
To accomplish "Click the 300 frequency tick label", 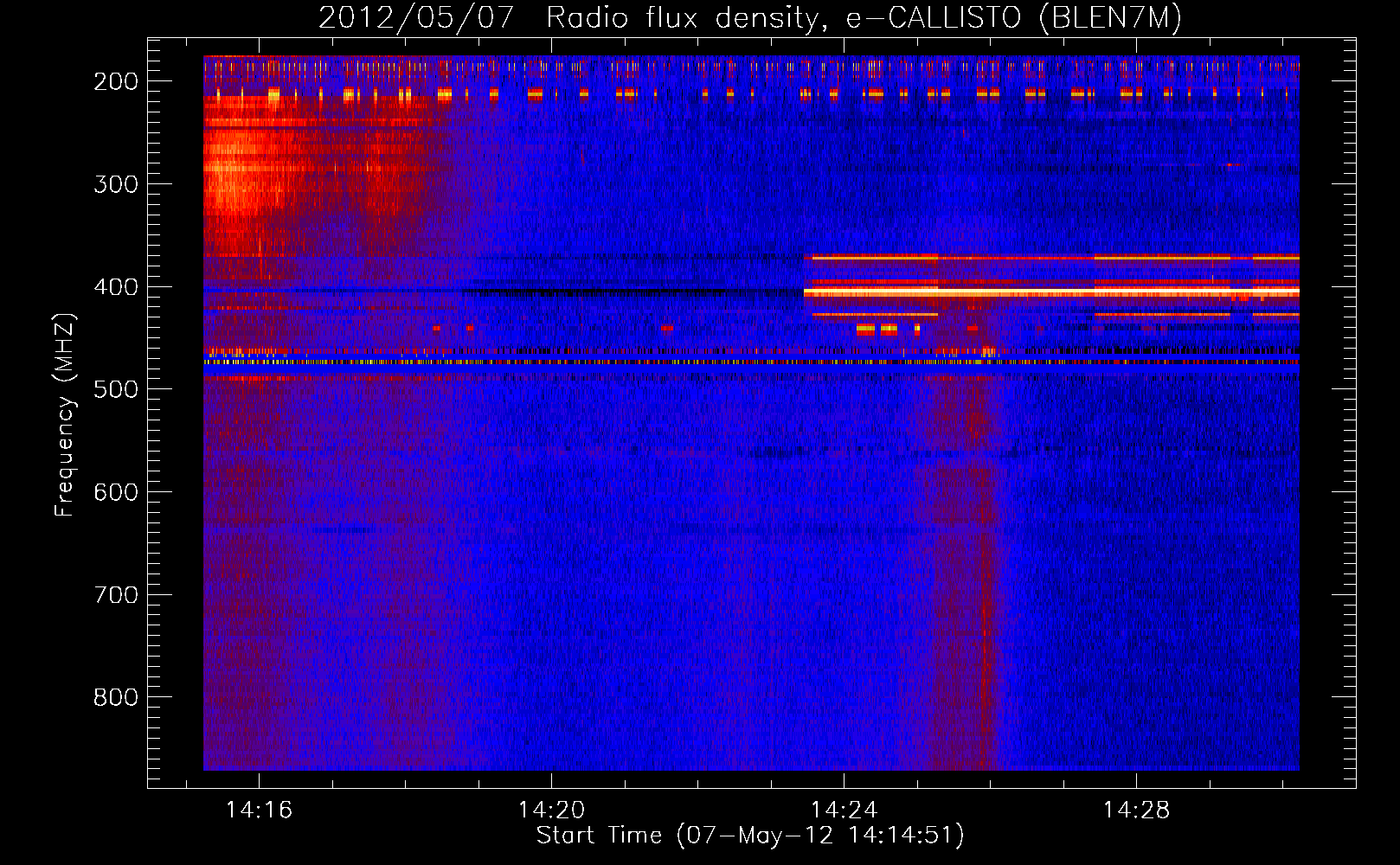I will click(116, 184).
